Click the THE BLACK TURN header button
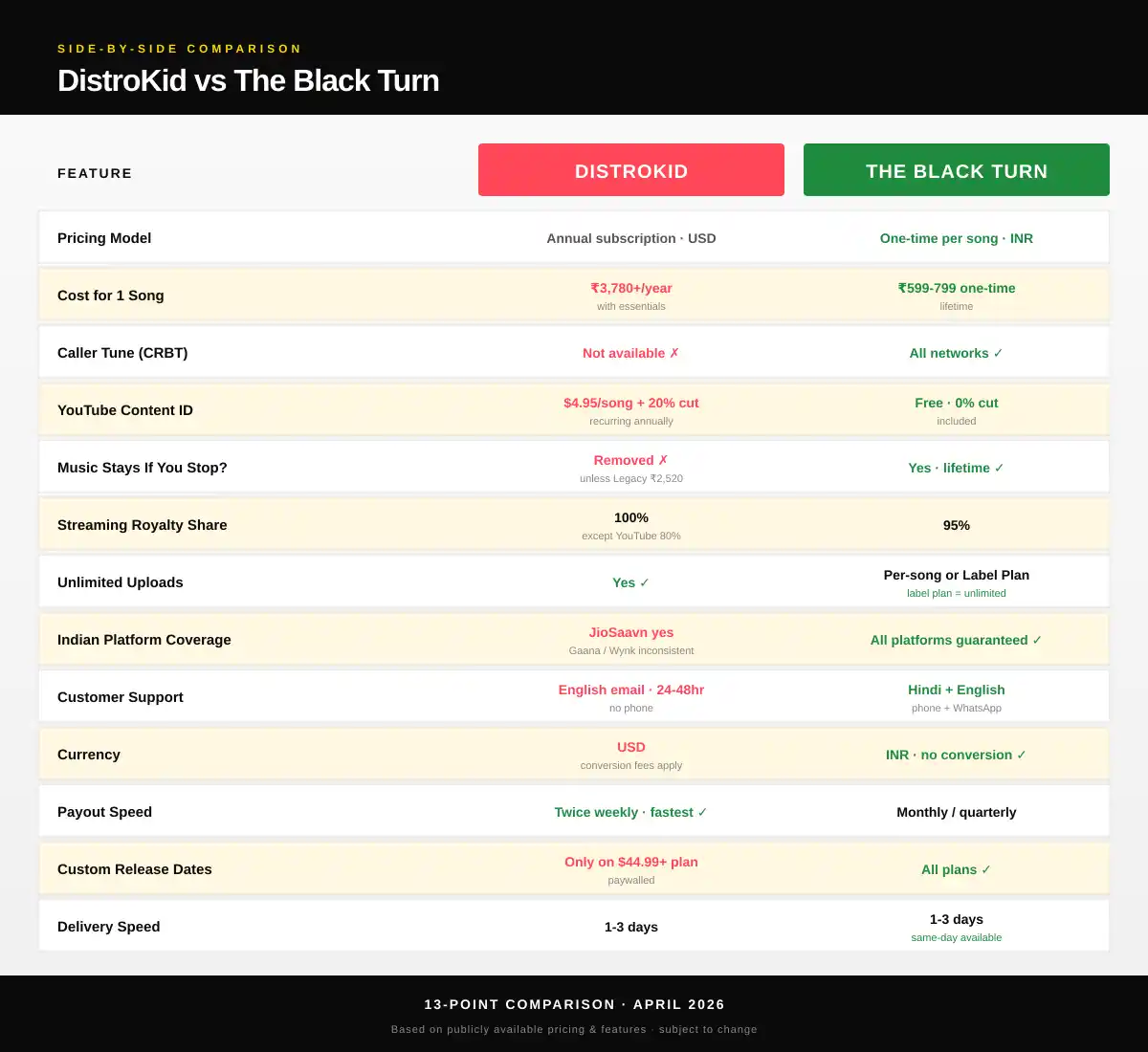 pos(956,169)
